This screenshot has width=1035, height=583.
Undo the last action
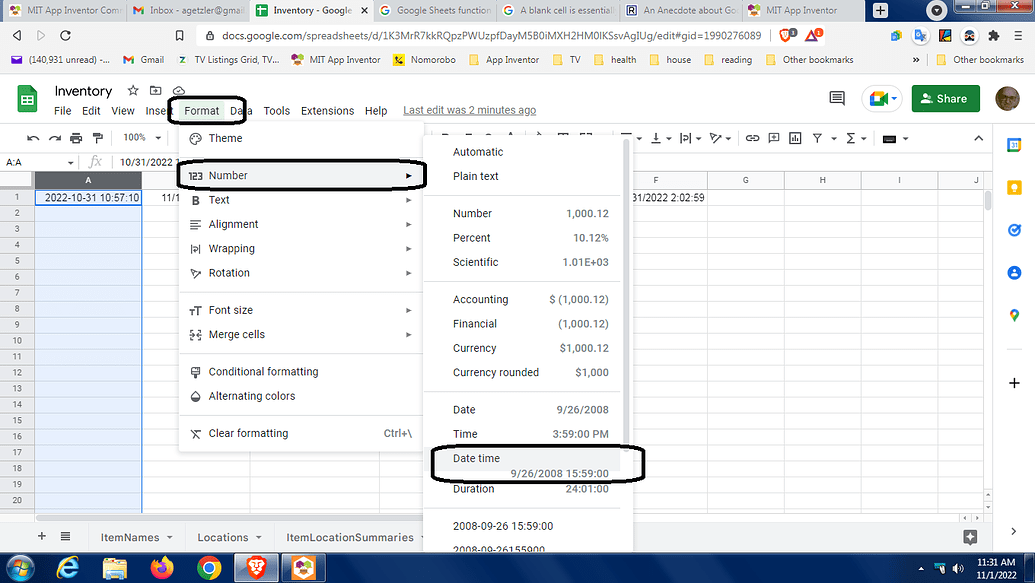(31, 139)
